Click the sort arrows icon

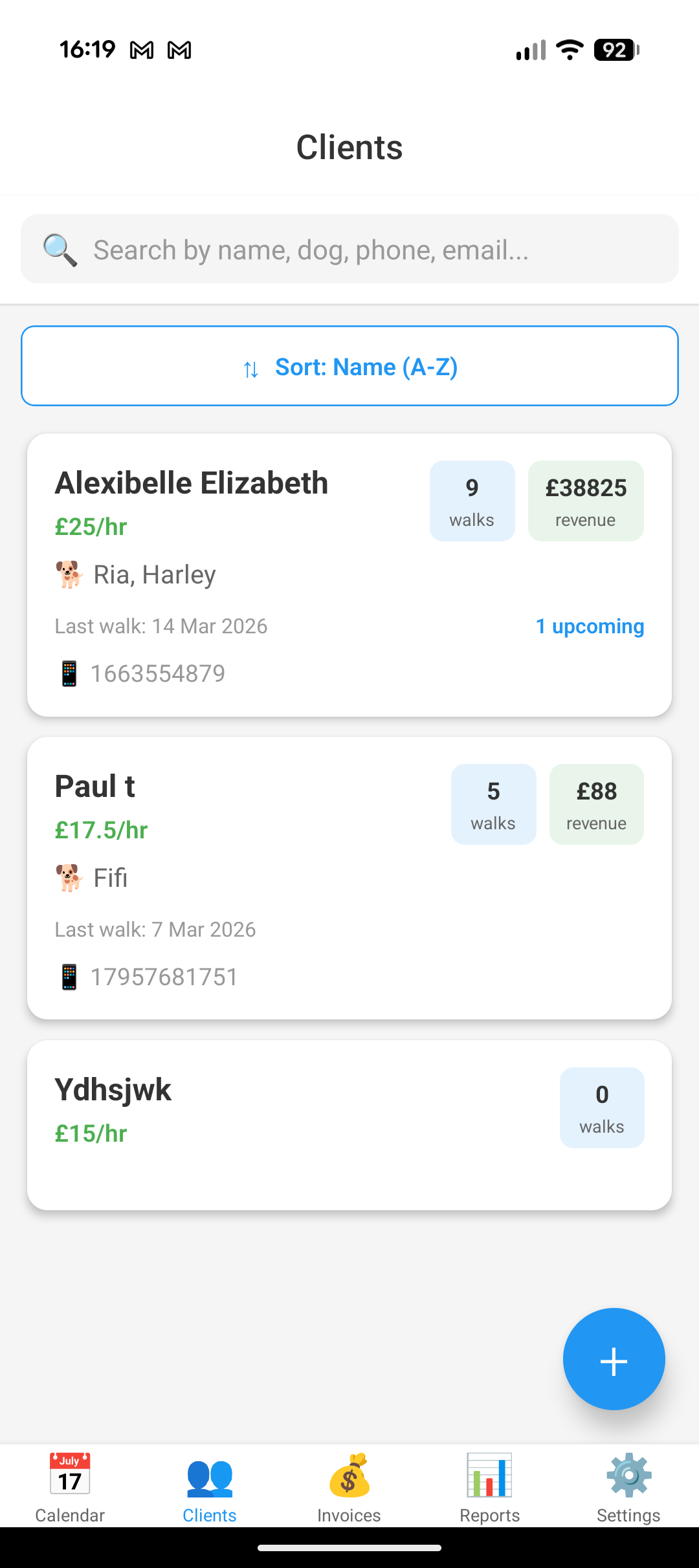pos(251,369)
